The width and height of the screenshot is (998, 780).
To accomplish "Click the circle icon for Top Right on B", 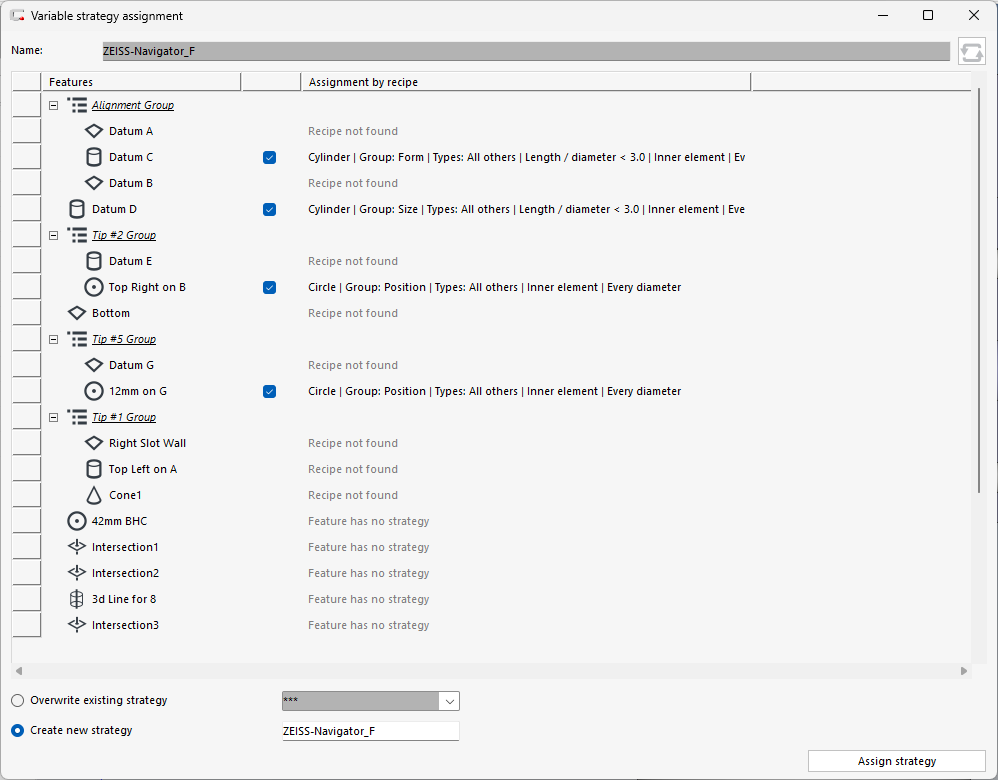I will 94,287.
